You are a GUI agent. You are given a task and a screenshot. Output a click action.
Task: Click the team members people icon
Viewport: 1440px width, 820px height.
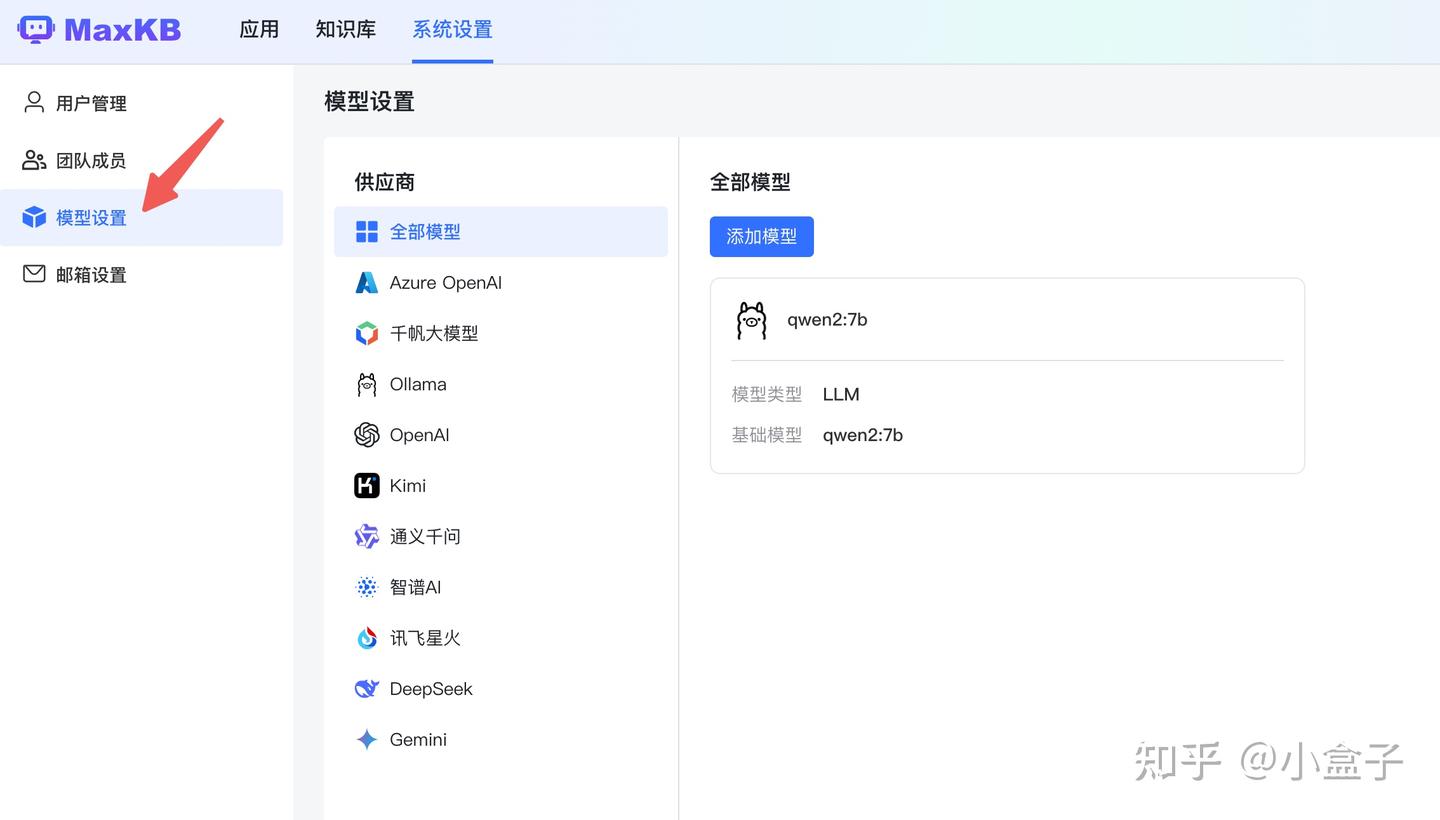tap(34, 160)
